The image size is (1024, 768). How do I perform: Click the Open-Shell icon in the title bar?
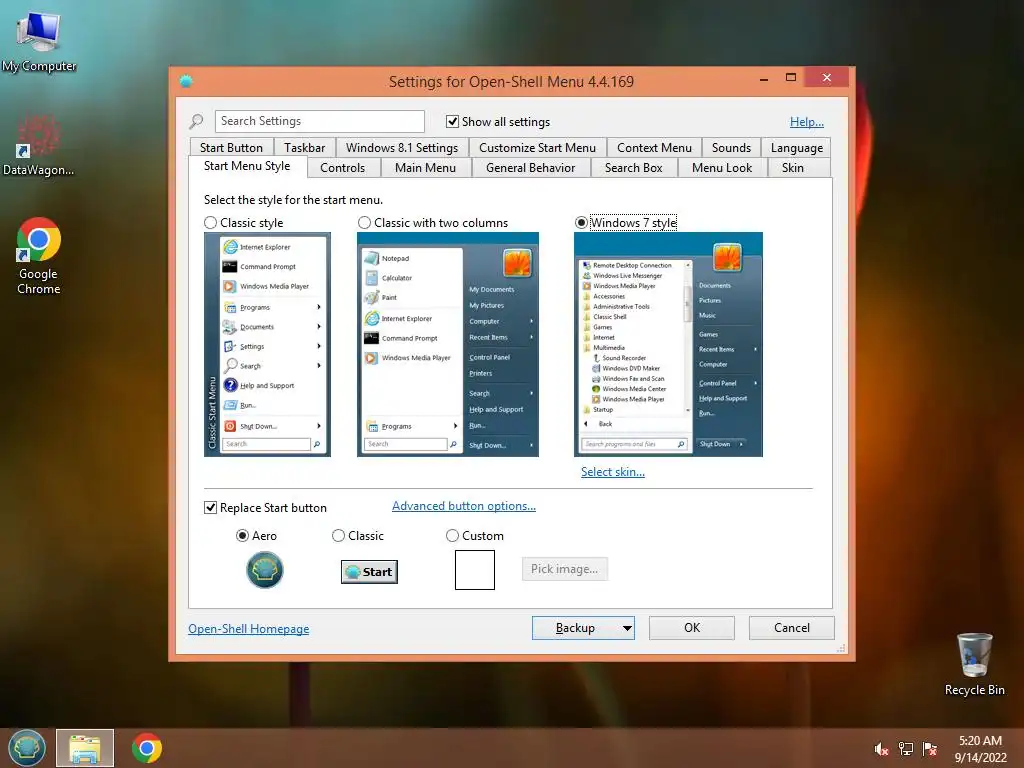[x=186, y=81]
